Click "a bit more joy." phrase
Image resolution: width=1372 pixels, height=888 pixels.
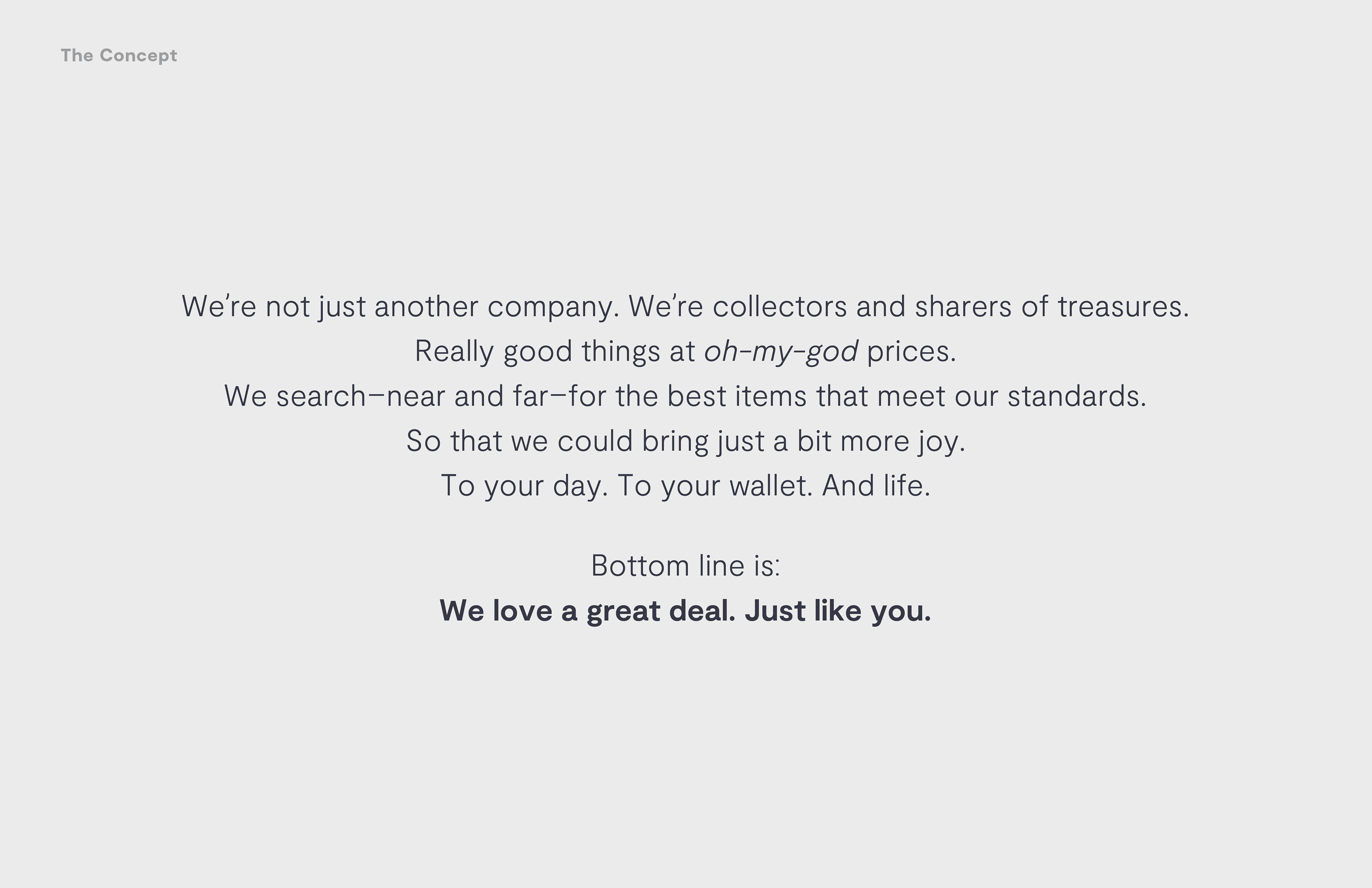(869, 441)
